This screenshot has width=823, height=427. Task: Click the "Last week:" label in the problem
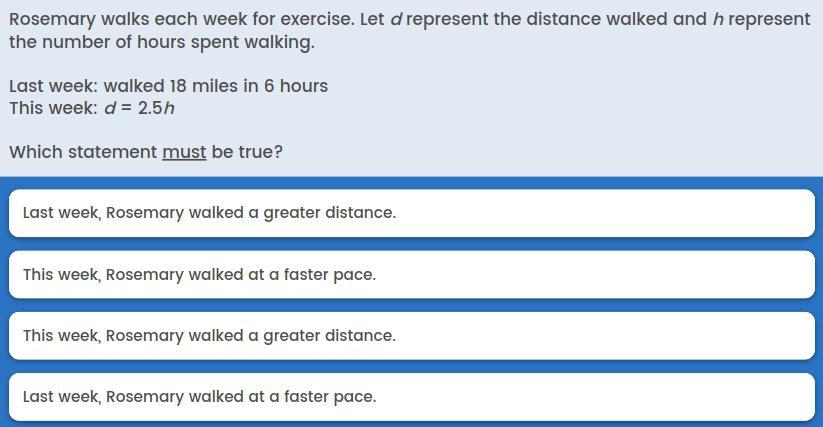click(53, 86)
